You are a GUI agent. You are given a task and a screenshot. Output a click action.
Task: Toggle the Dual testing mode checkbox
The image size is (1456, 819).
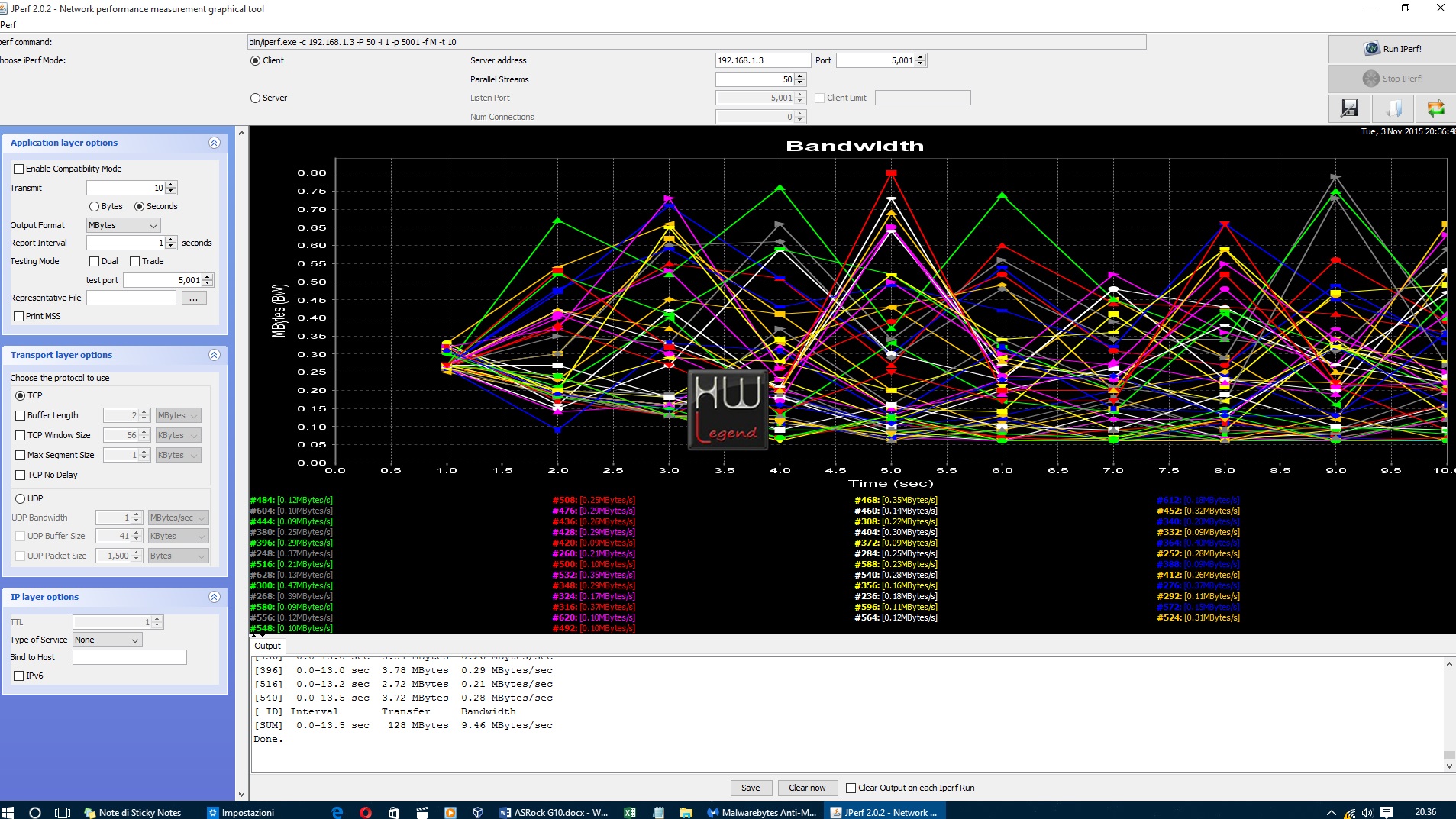click(94, 261)
